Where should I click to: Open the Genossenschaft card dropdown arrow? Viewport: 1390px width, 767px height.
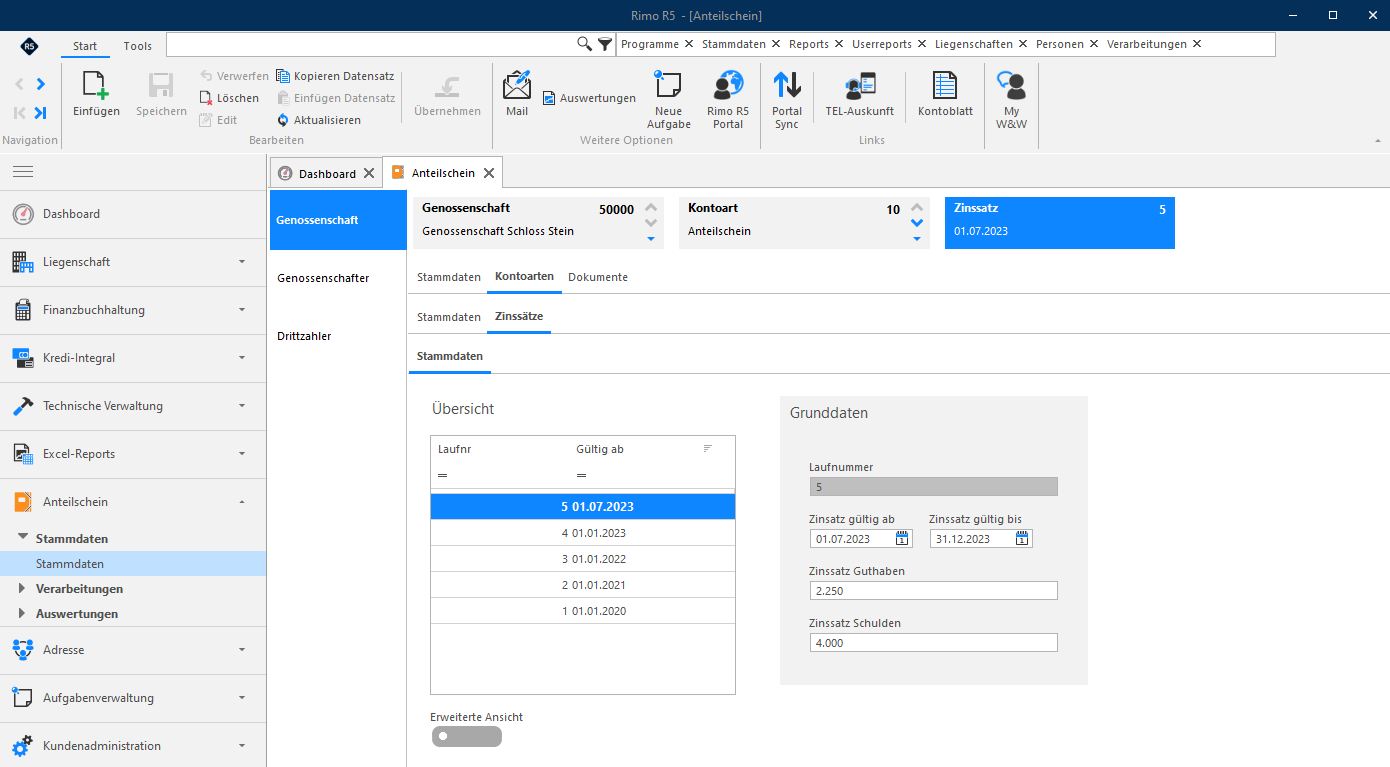coord(651,239)
